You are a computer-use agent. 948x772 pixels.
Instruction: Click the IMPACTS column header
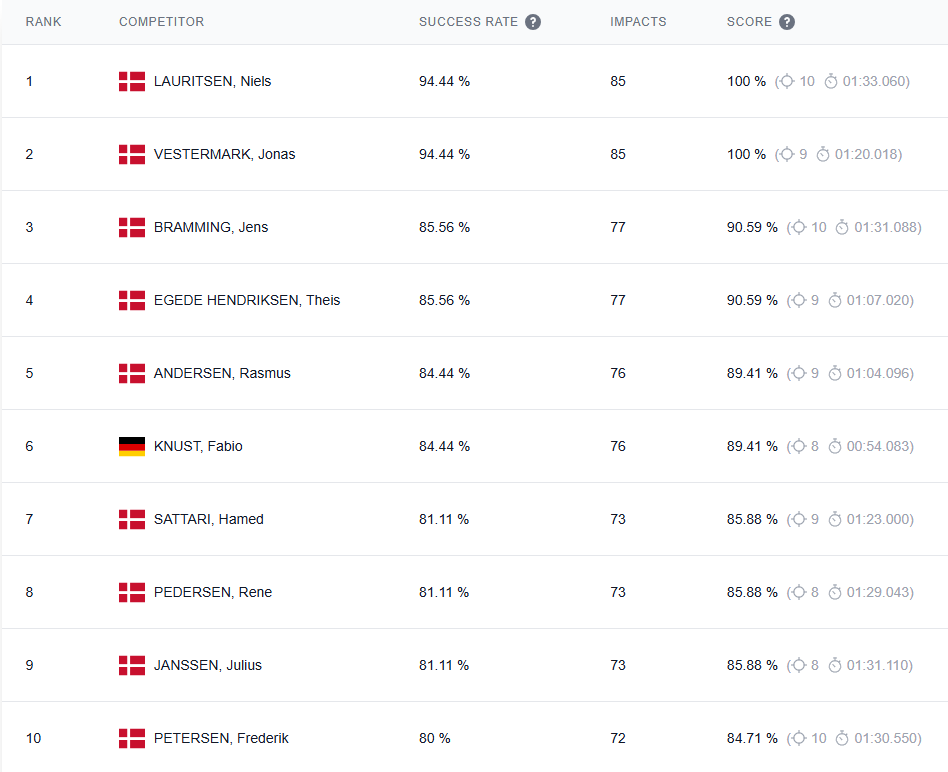coord(638,22)
